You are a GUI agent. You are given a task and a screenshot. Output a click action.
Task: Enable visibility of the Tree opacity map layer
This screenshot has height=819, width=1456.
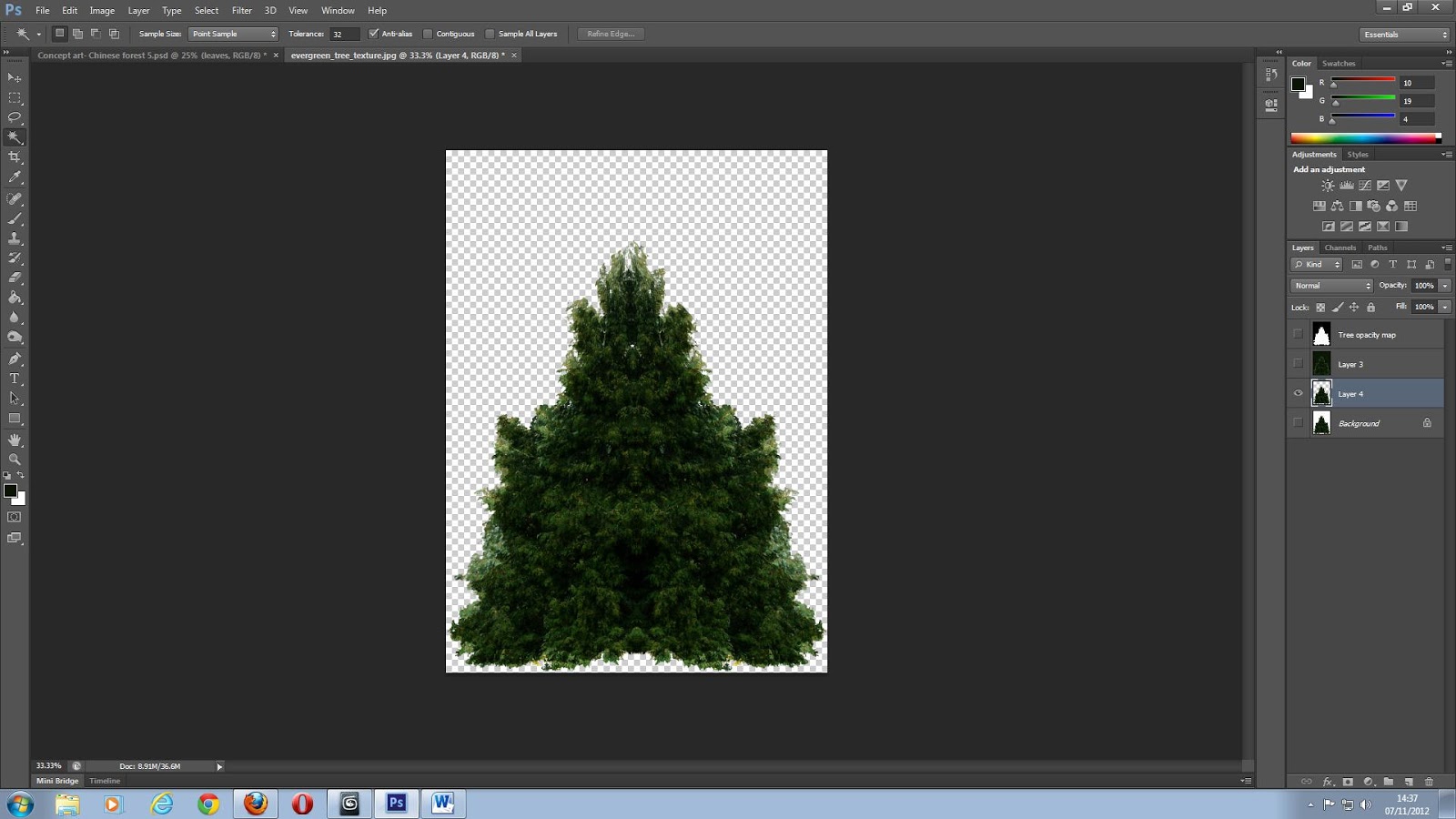pos(1299,334)
